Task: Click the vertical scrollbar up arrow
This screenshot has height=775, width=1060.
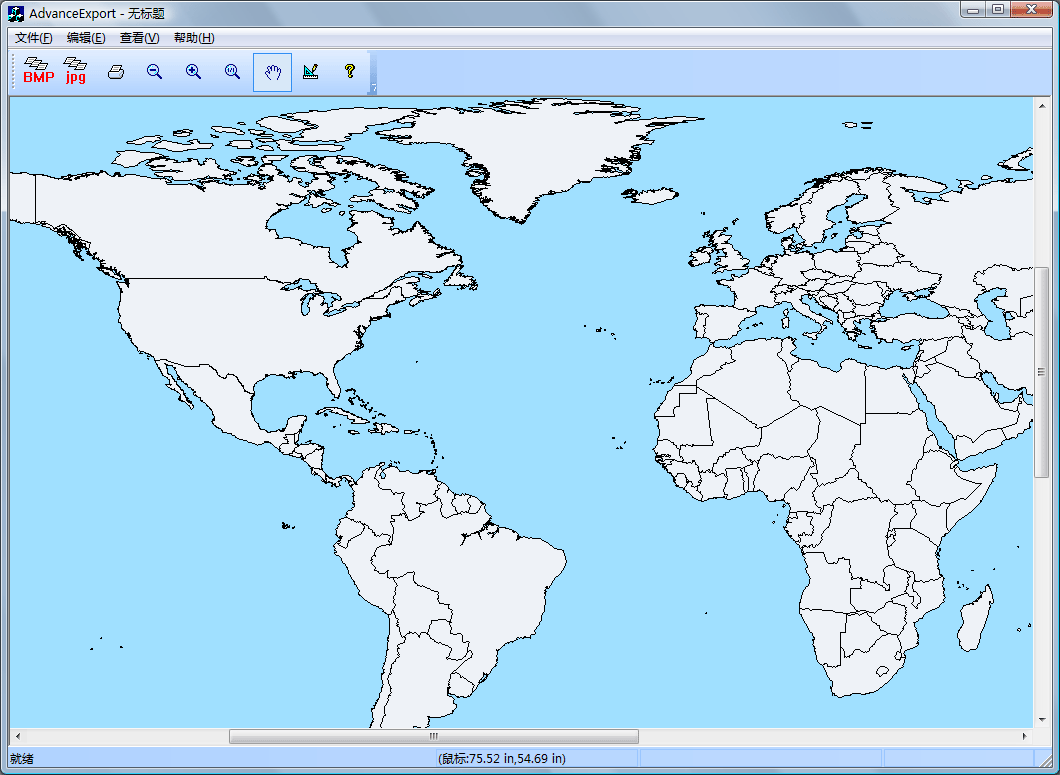Action: pyautogui.click(x=1042, y=105)
